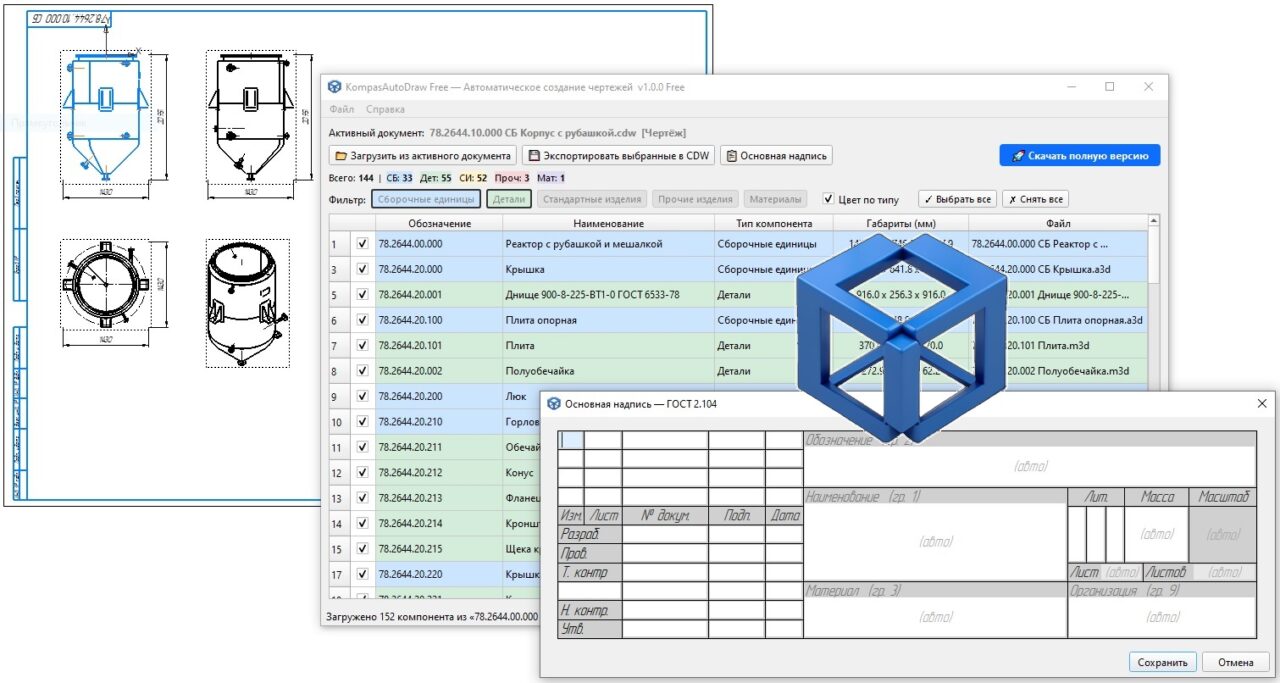Image resolution: width=1280 pixels, height=683 pixels.
Task: Click the folder icon to load from active document
Action: pyautogui.click(x=341, y=156)
